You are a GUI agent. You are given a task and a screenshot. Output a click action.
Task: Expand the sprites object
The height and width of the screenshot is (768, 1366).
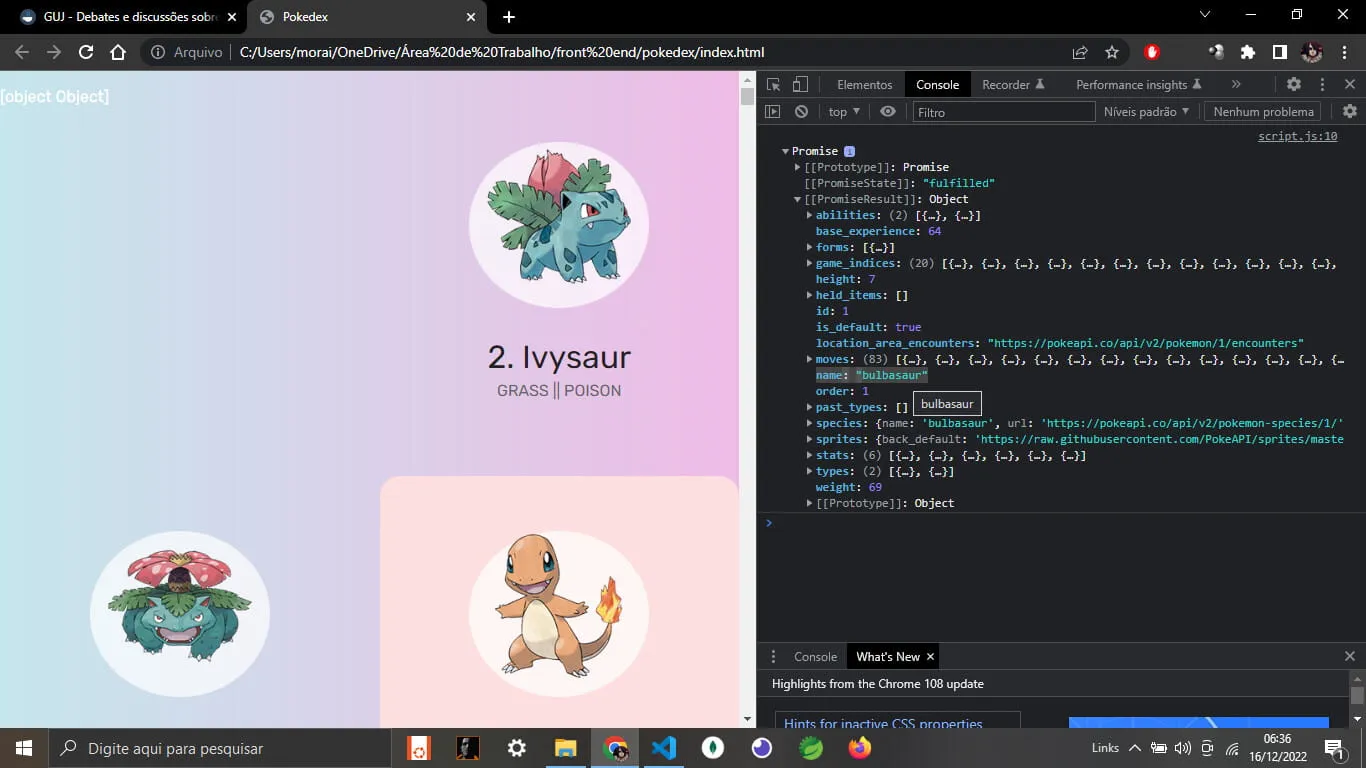[x=810, y=439]
